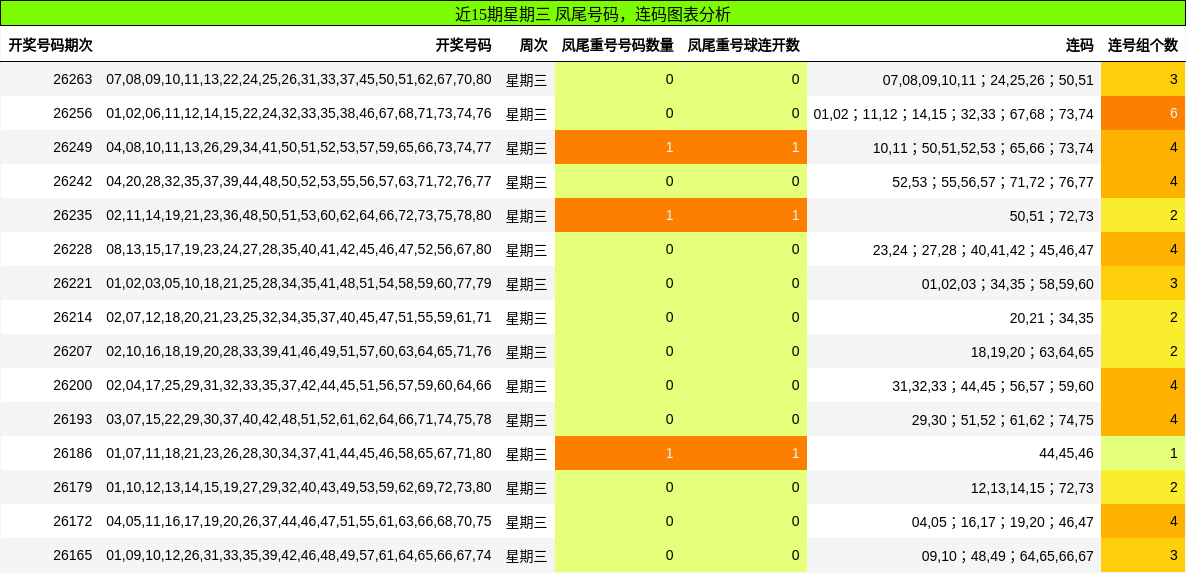Click the 连码 cell 20,21；34,35
This screenshot has height=573, width=1186.
(1051, 318)
